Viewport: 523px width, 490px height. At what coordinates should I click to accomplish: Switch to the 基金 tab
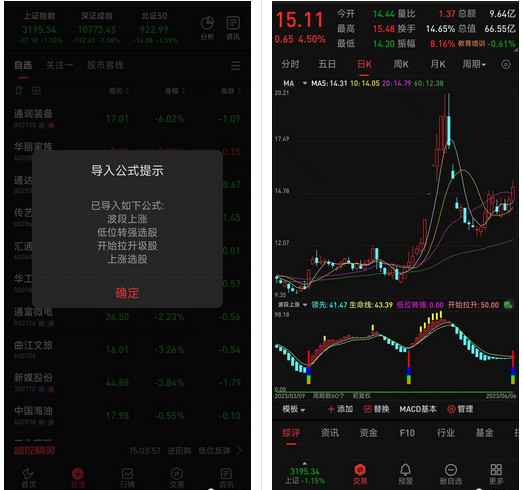(x=484, y=433)
